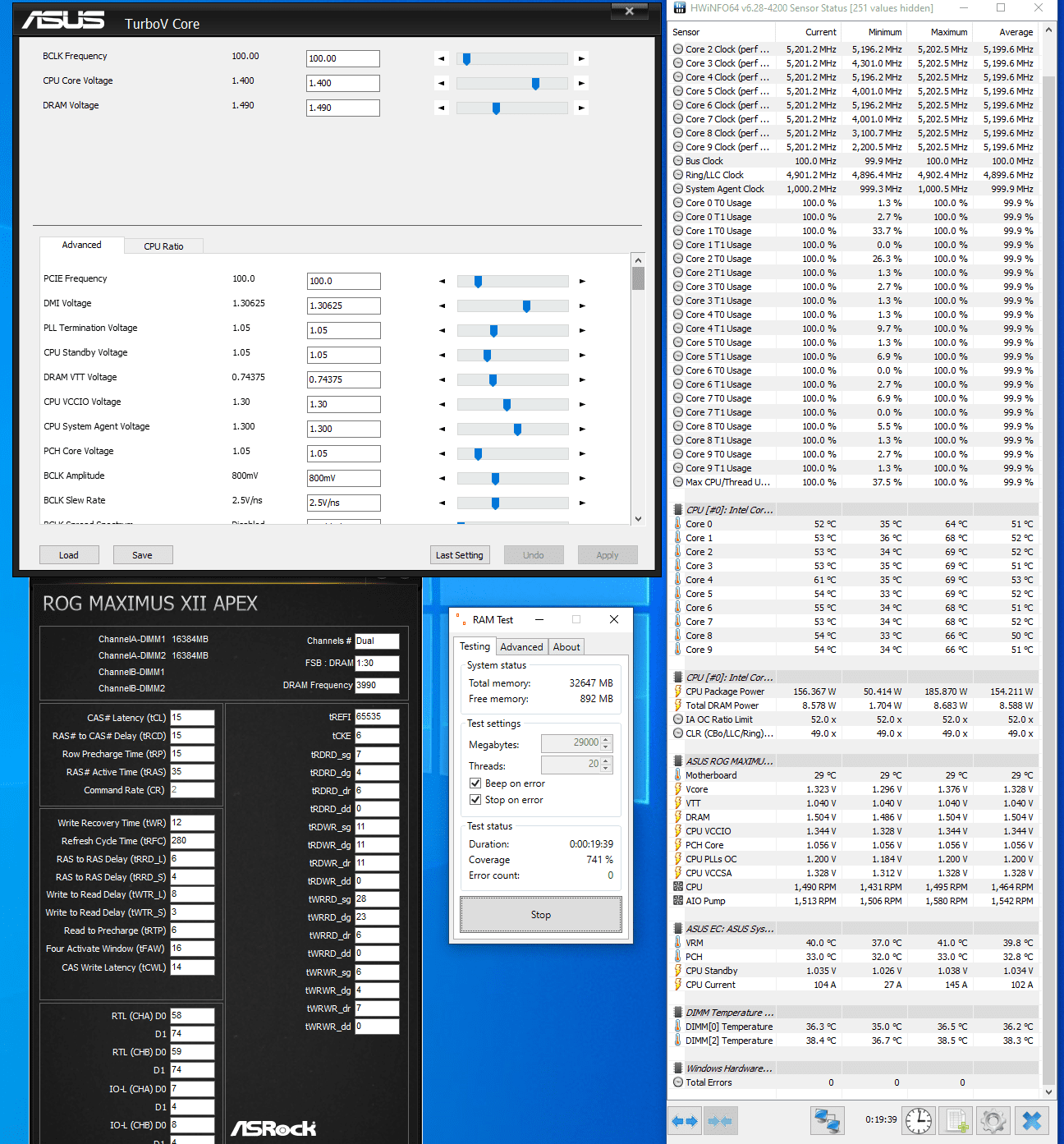Click the right arrow of PCH Core Voltage slider
1064x1144 pixels.
[x=582, y=454]
